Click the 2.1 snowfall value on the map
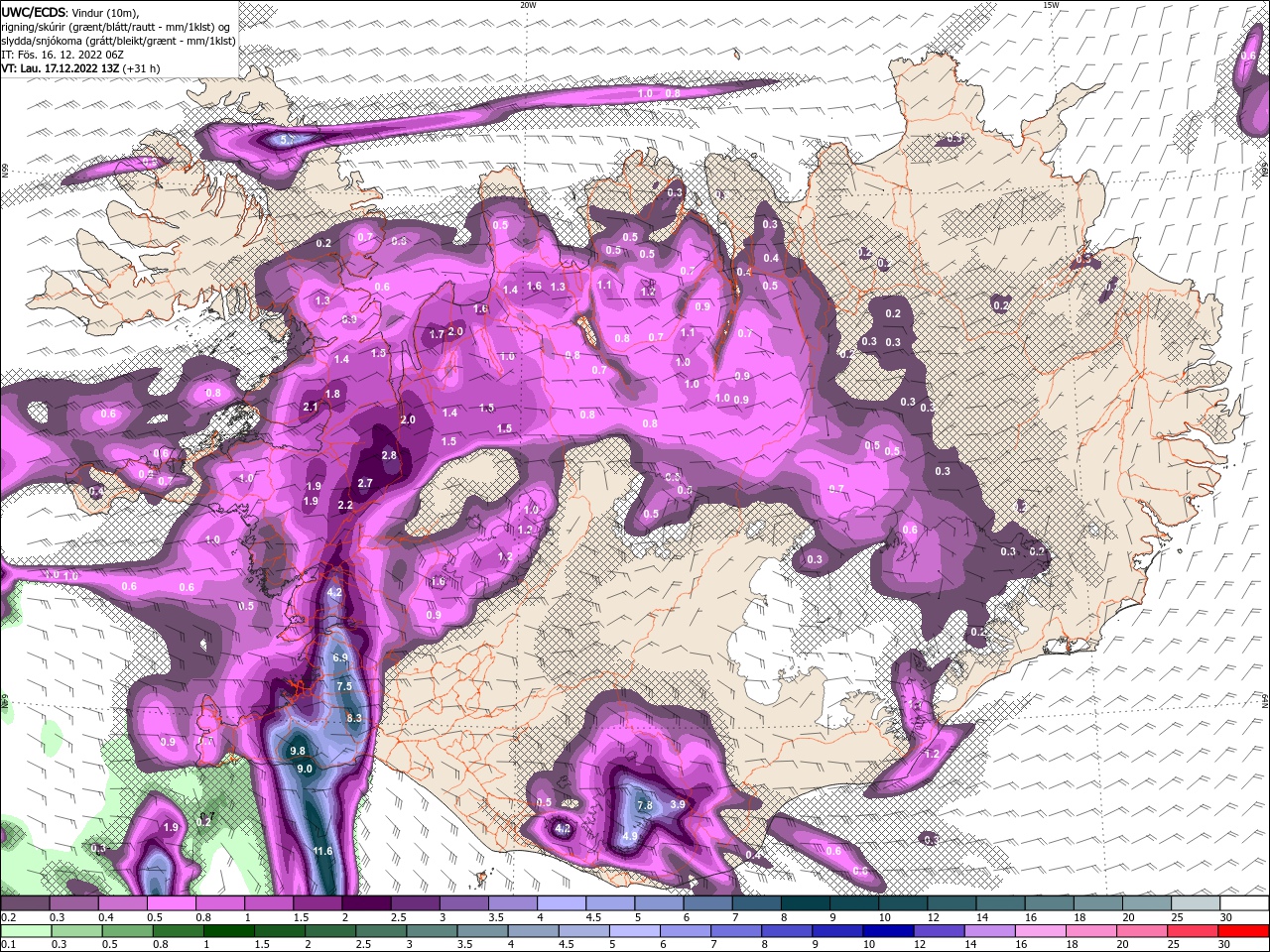The height and width of the screenshot is (952, 1270). pyautogui.click(x=310, y=407)
